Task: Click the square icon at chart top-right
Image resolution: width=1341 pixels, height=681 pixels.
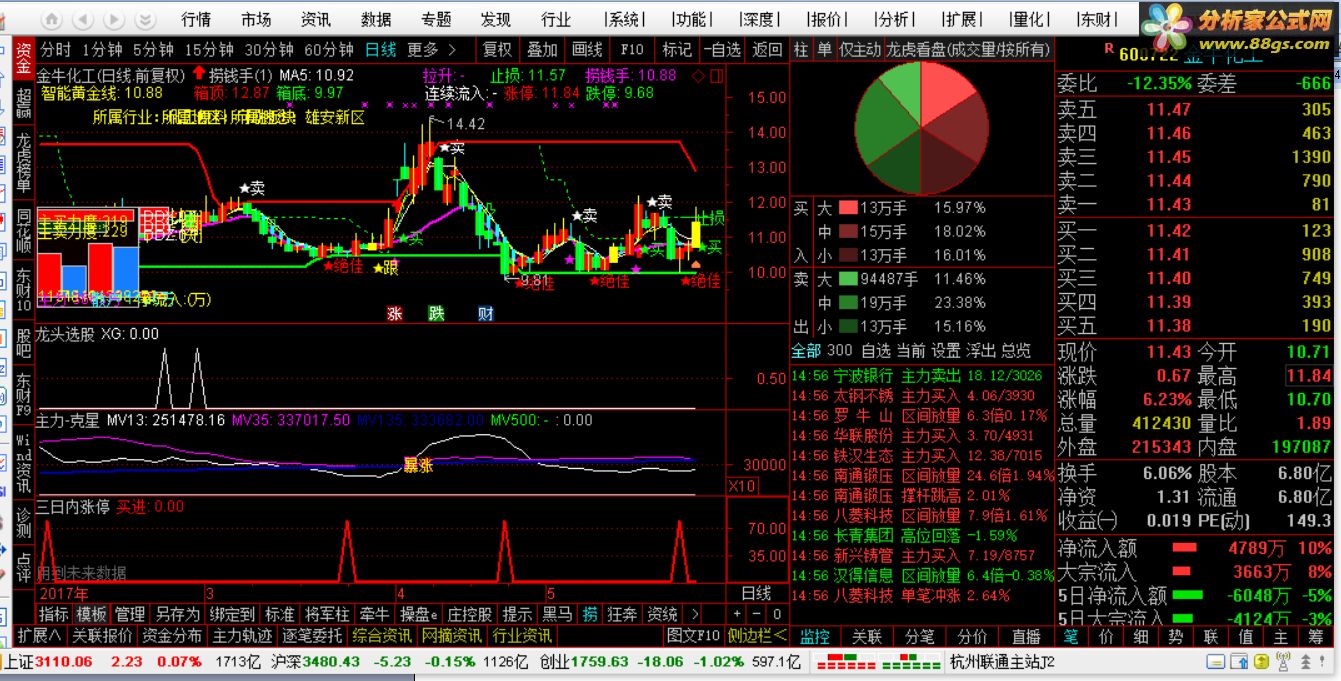Action: click(717, 76)
